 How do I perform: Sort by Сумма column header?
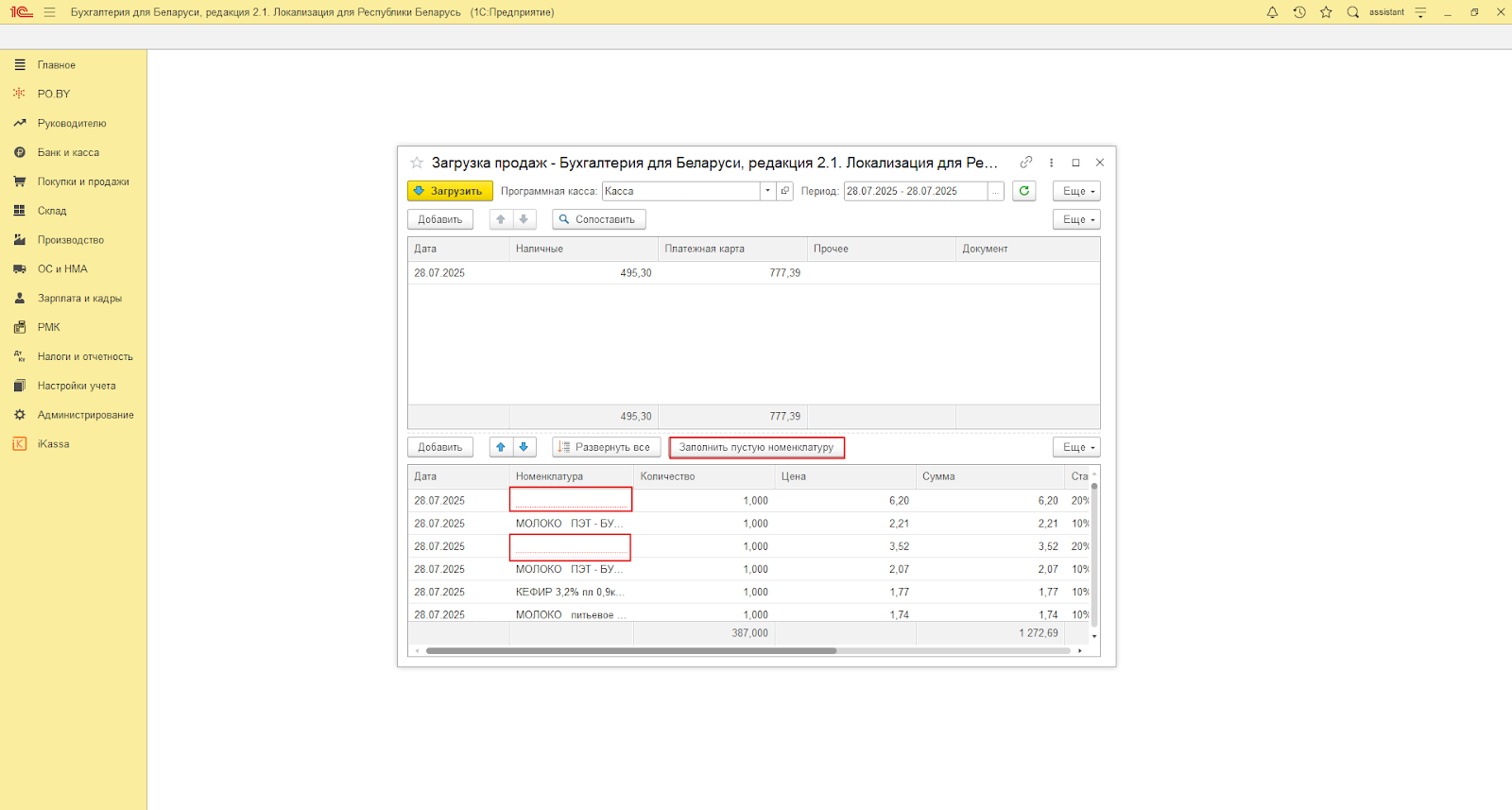coord(990,476)
